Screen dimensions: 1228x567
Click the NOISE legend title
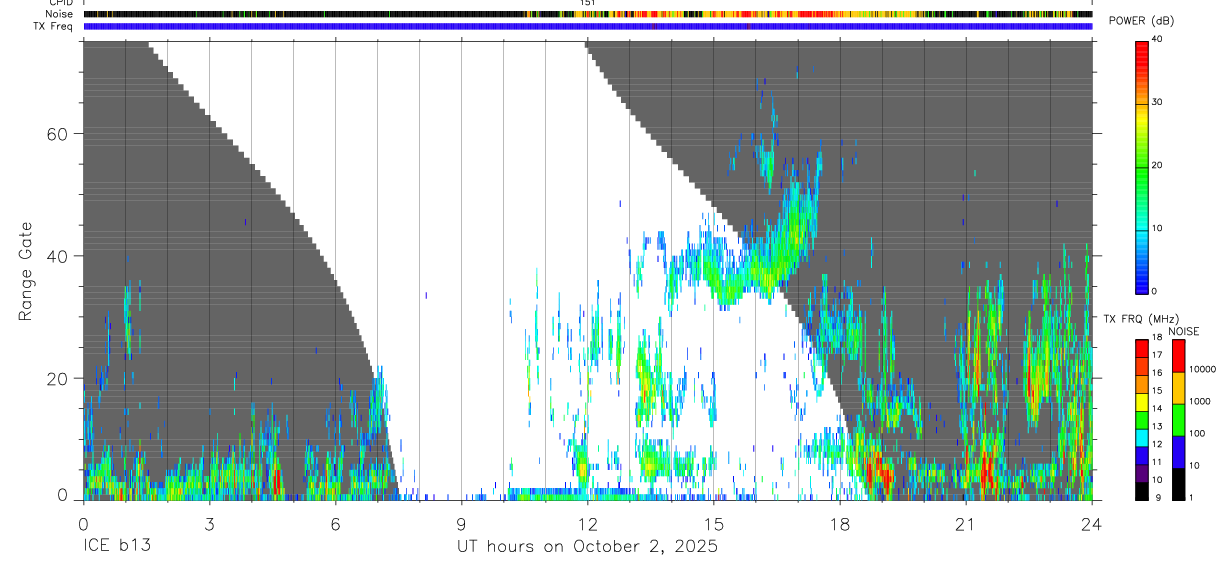[1185, 331]
